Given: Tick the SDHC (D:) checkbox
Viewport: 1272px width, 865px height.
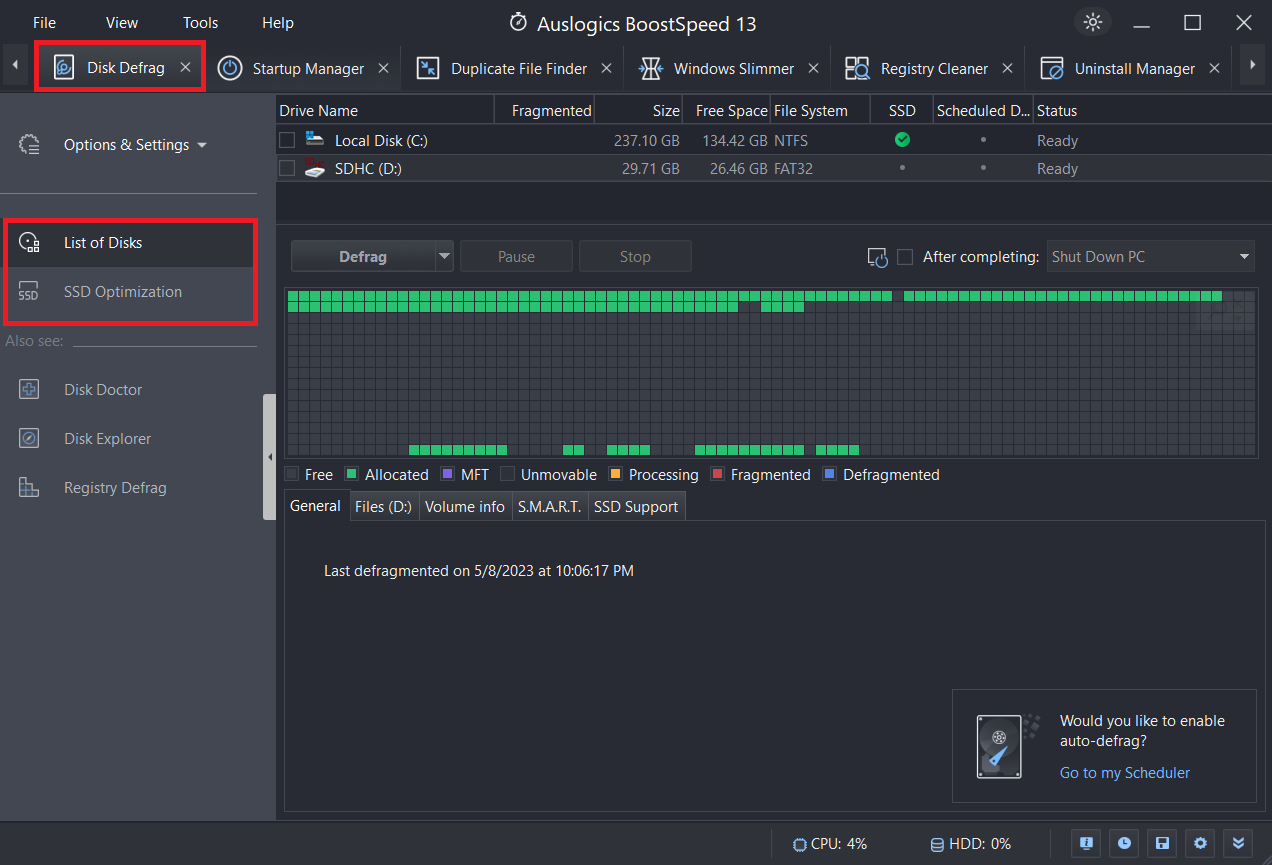Looking at the screenshot, I should point(287,168).
